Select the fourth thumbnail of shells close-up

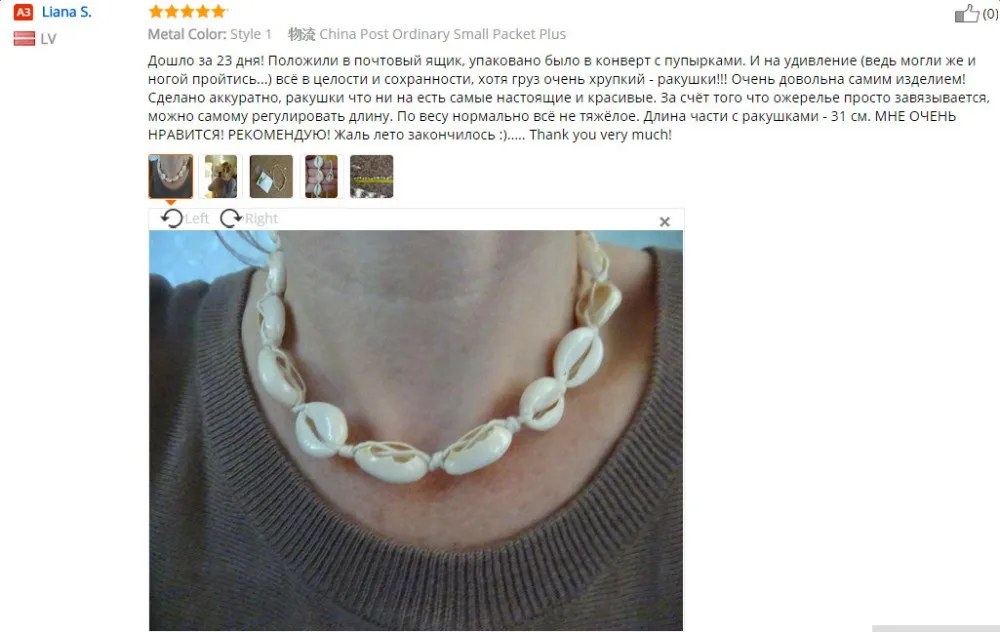[x=321, y=176]
